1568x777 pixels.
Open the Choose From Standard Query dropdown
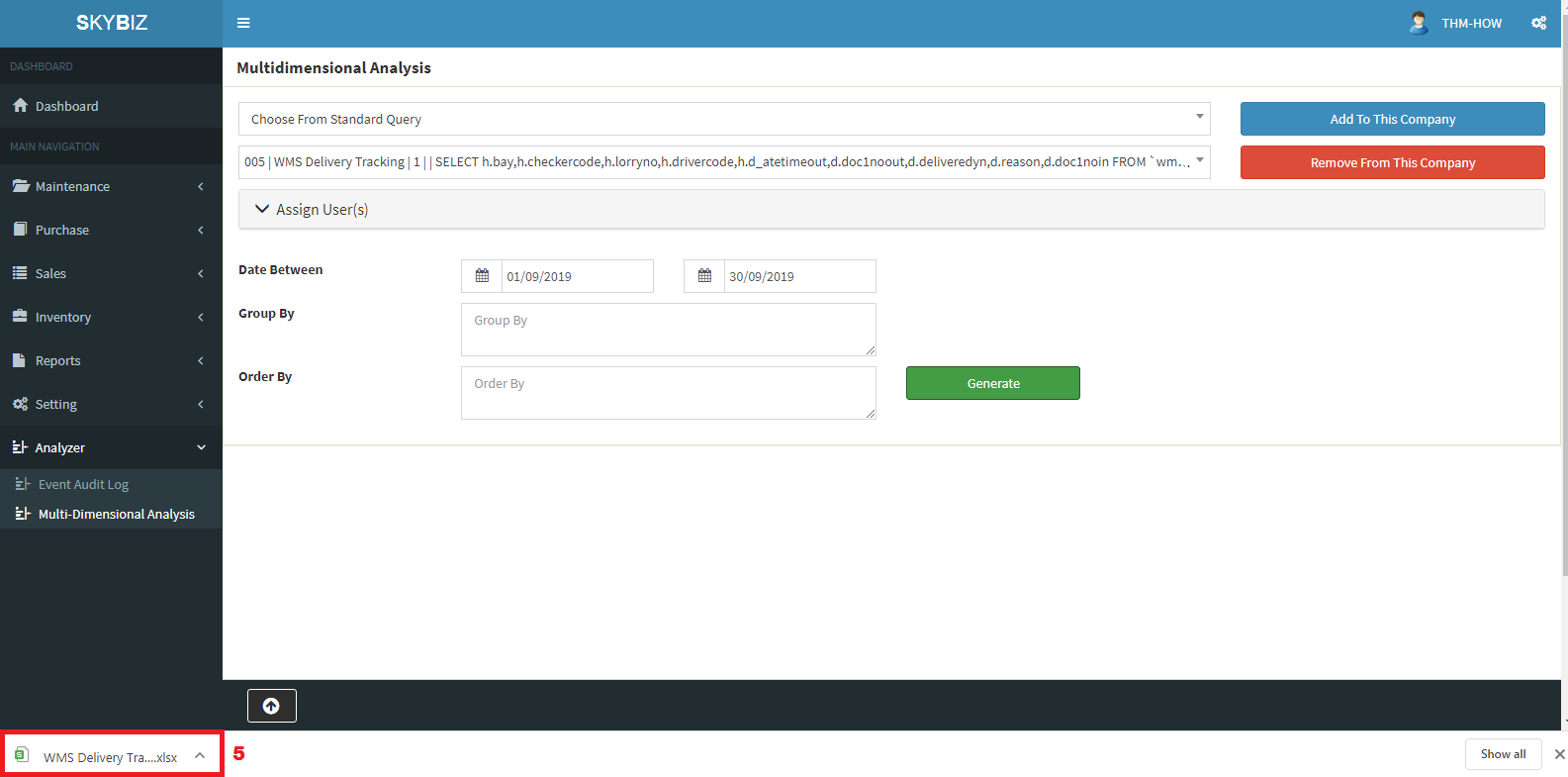click(723, 119)
